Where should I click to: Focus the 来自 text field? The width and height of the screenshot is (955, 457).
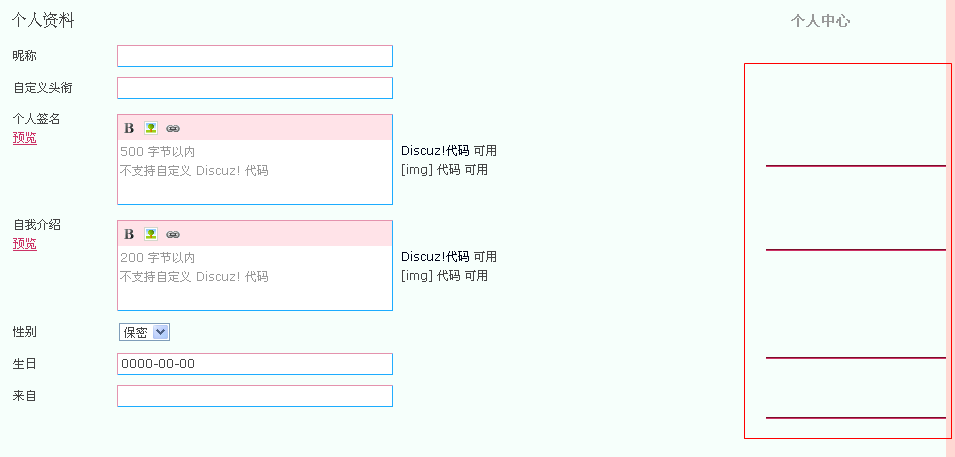pos(255,396)
